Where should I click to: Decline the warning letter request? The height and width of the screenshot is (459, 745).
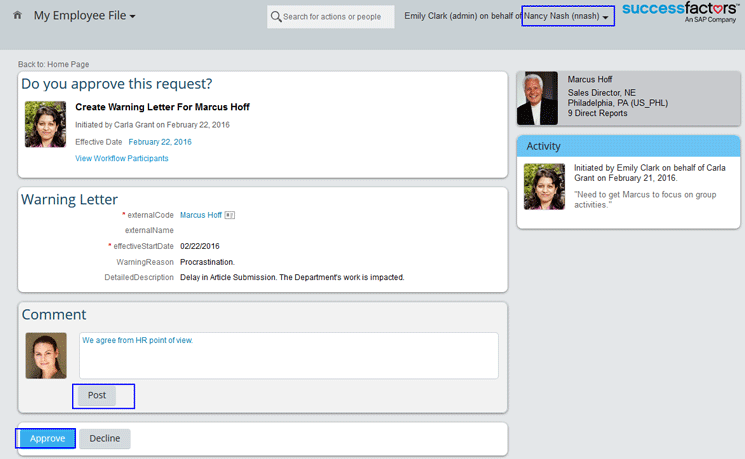pos(105,438)
